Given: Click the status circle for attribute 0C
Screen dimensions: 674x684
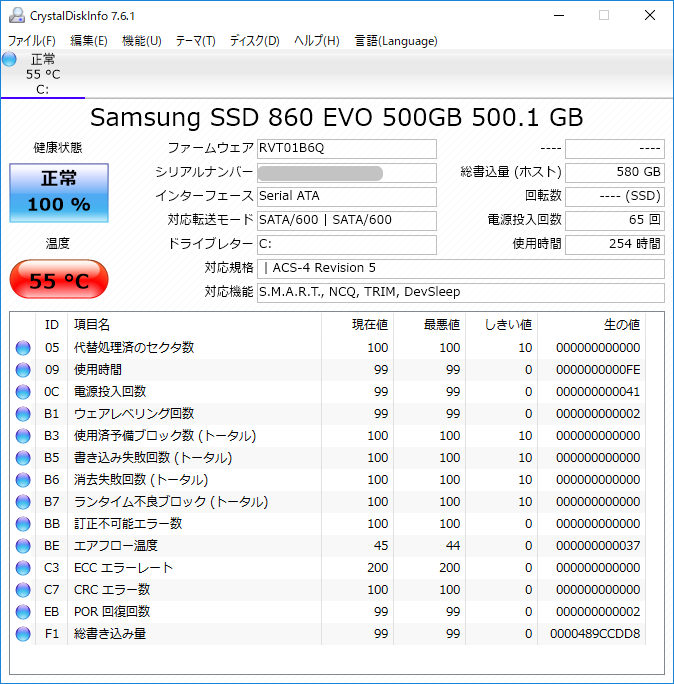Looking at the screenshot, I should click(x=23, y=392).
